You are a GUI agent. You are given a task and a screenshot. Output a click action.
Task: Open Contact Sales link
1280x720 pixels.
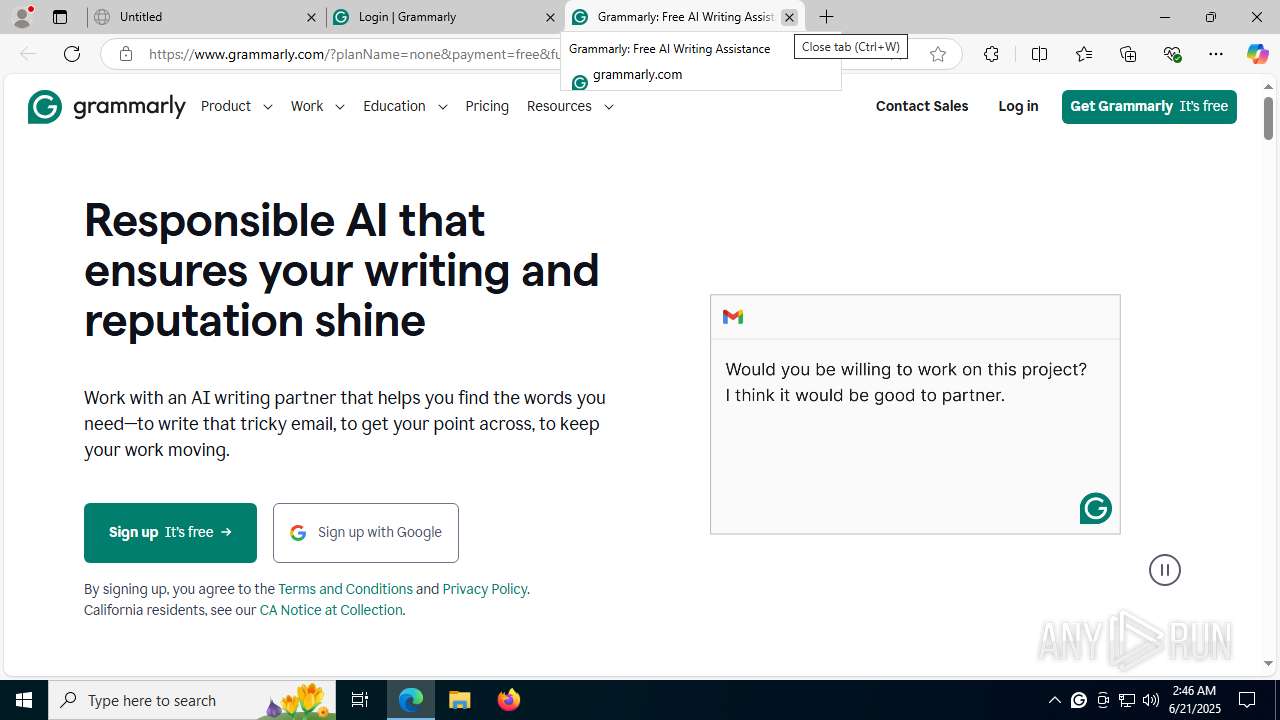tap(922, 106)
